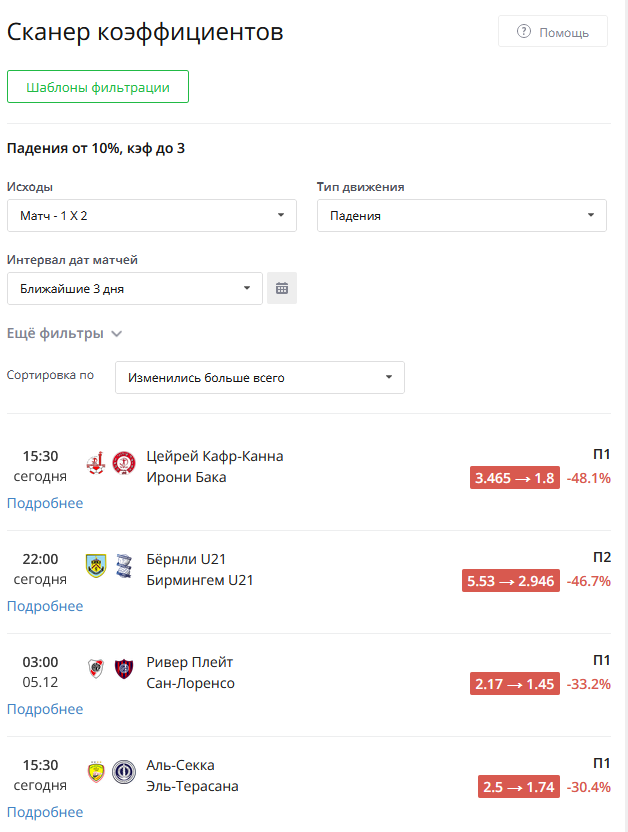Click the Аль-Секка team logo
628x832 pixels.
[96, 772]
